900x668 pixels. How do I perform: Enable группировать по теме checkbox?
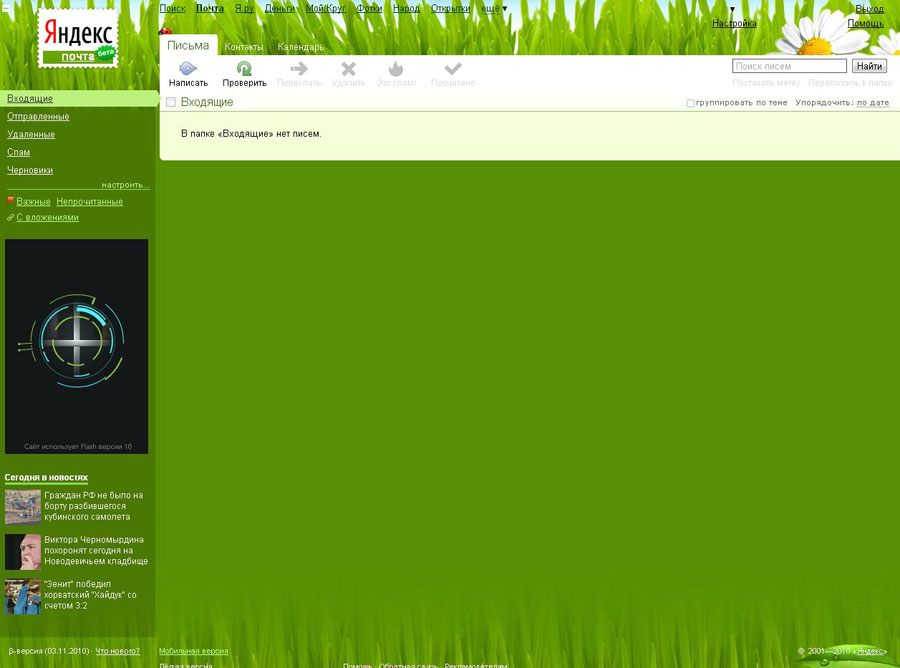click(x=690, y=103)
